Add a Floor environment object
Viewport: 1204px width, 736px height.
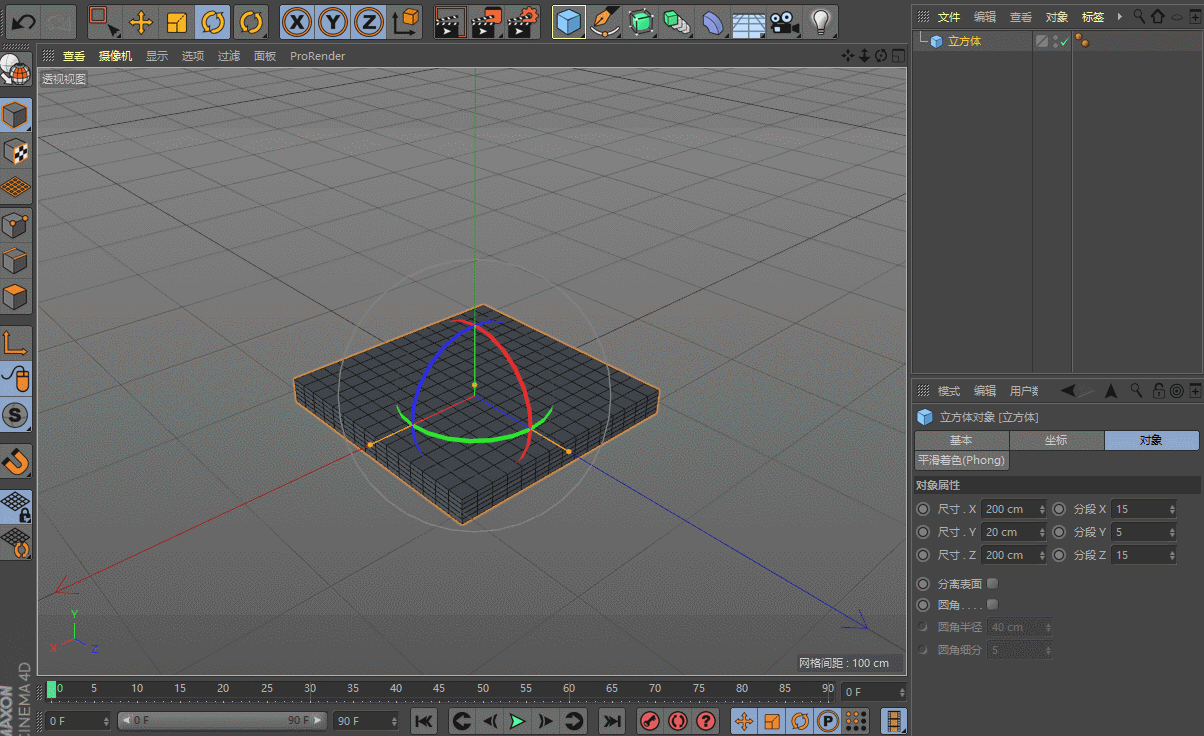(x=749, y=21)
